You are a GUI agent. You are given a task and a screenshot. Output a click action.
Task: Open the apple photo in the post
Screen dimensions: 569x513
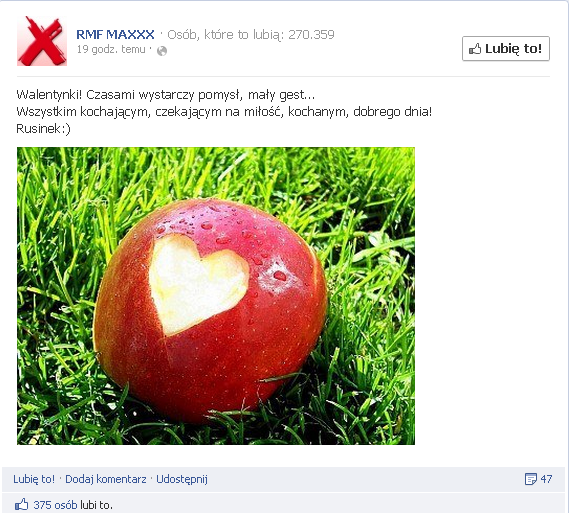pyautogui.click(x=216, y=296)
